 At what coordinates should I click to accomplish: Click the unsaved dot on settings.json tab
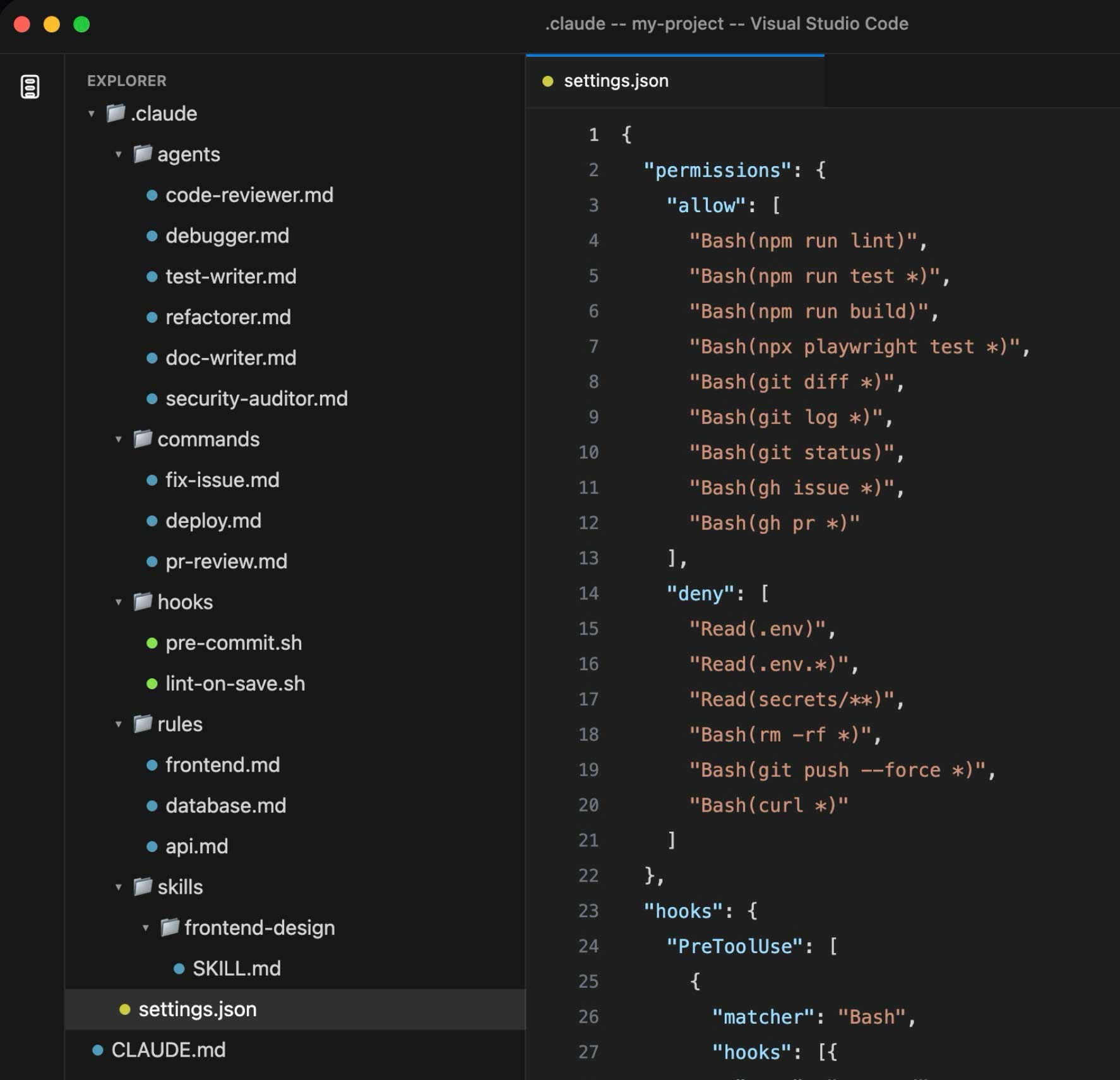tap(547, 81)
